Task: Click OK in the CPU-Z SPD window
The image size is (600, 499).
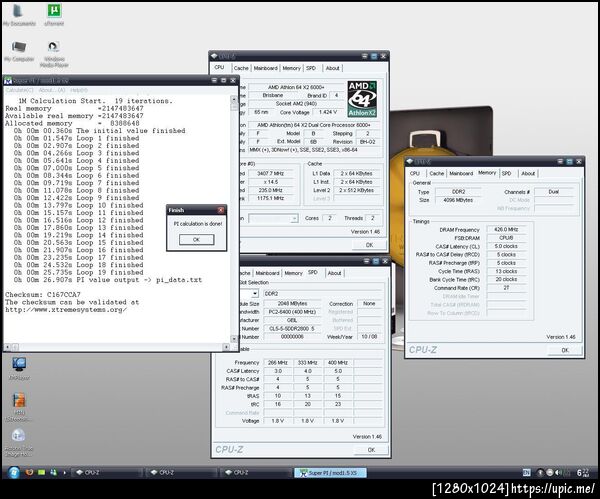Action: coord(371,450)
